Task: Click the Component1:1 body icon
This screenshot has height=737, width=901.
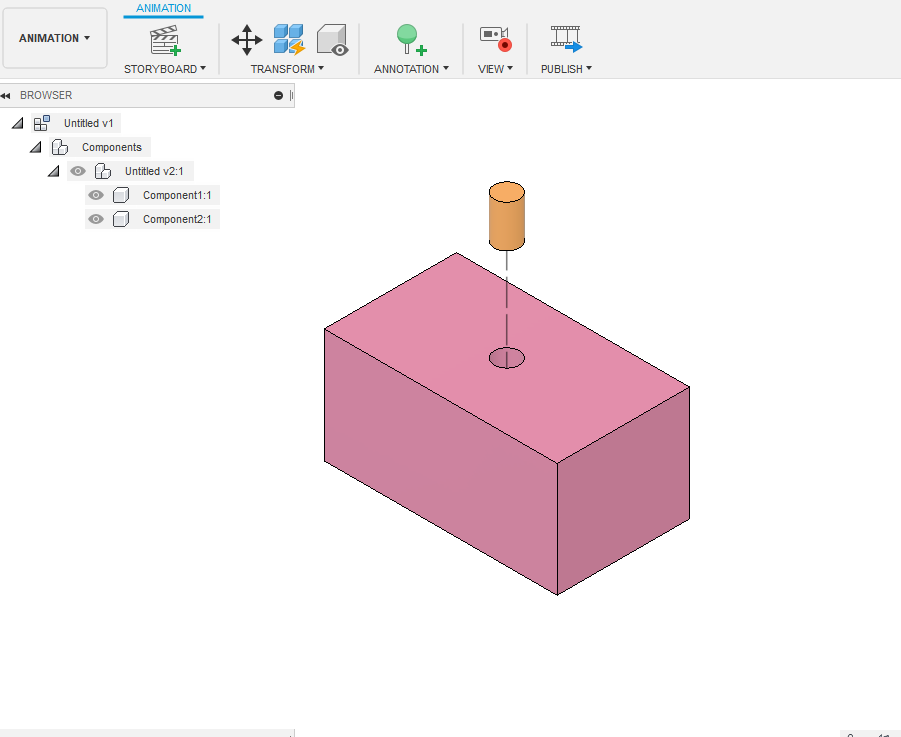Action: (121, 195)
